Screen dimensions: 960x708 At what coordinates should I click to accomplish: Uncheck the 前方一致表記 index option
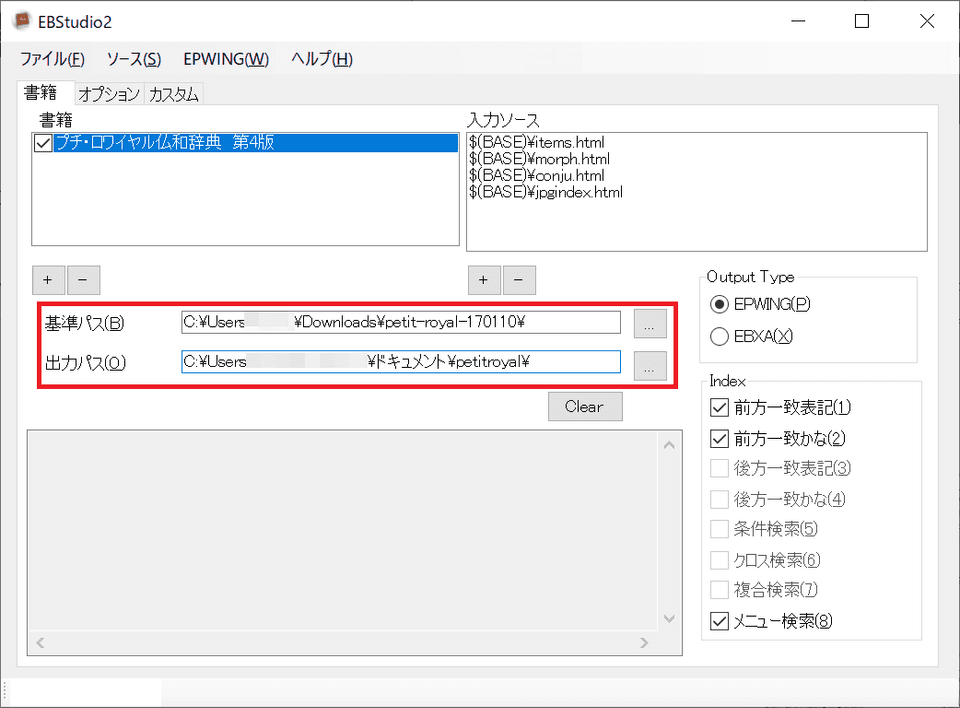[718, 407]
